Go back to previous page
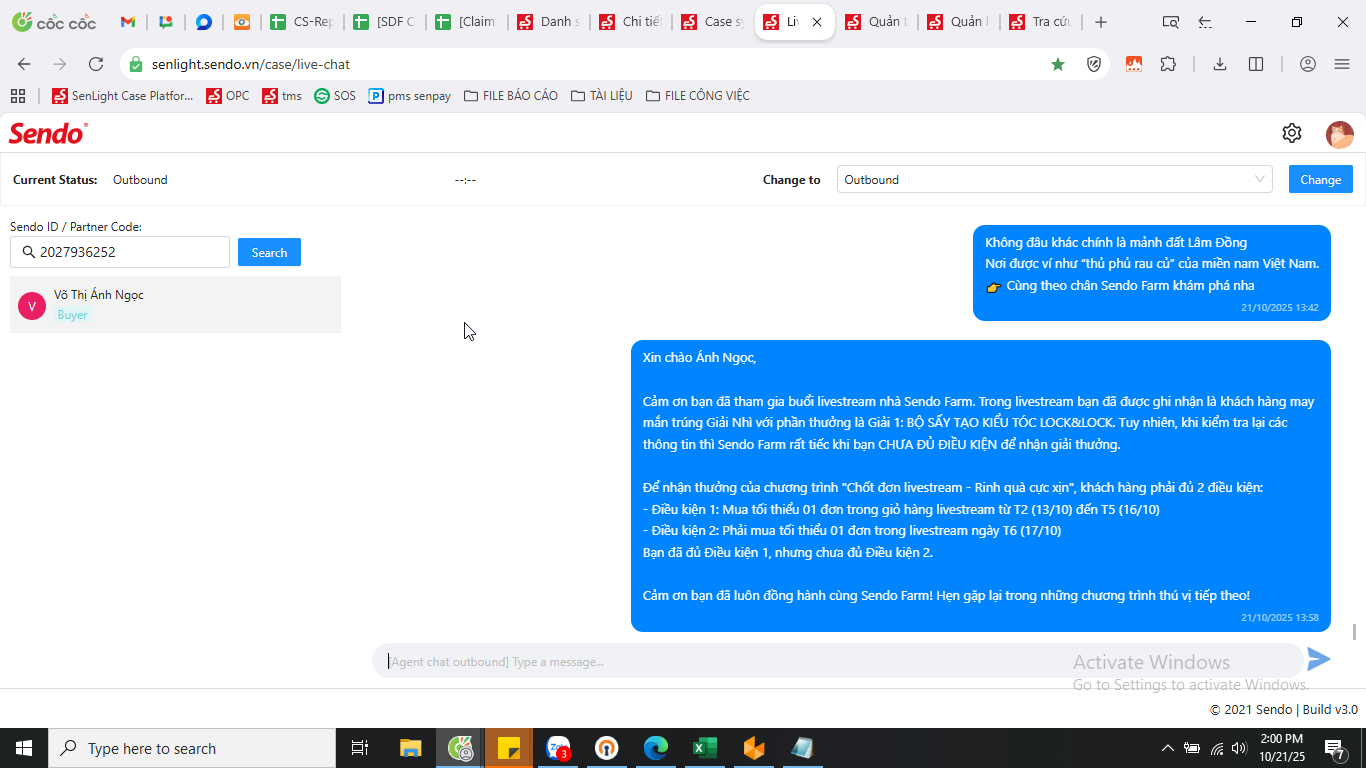 (24, 64)
